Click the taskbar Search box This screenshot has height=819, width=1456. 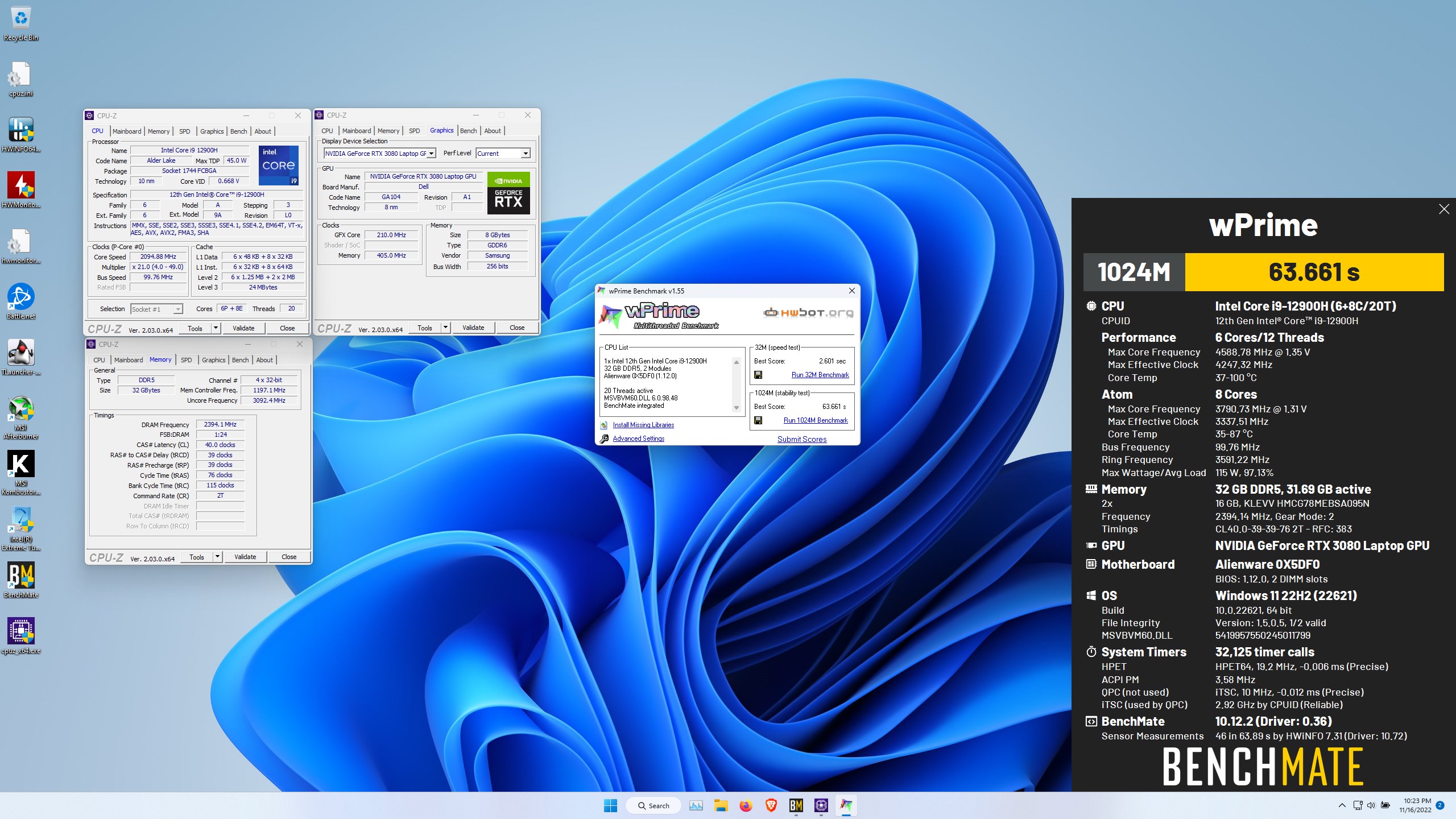[653, 805]
